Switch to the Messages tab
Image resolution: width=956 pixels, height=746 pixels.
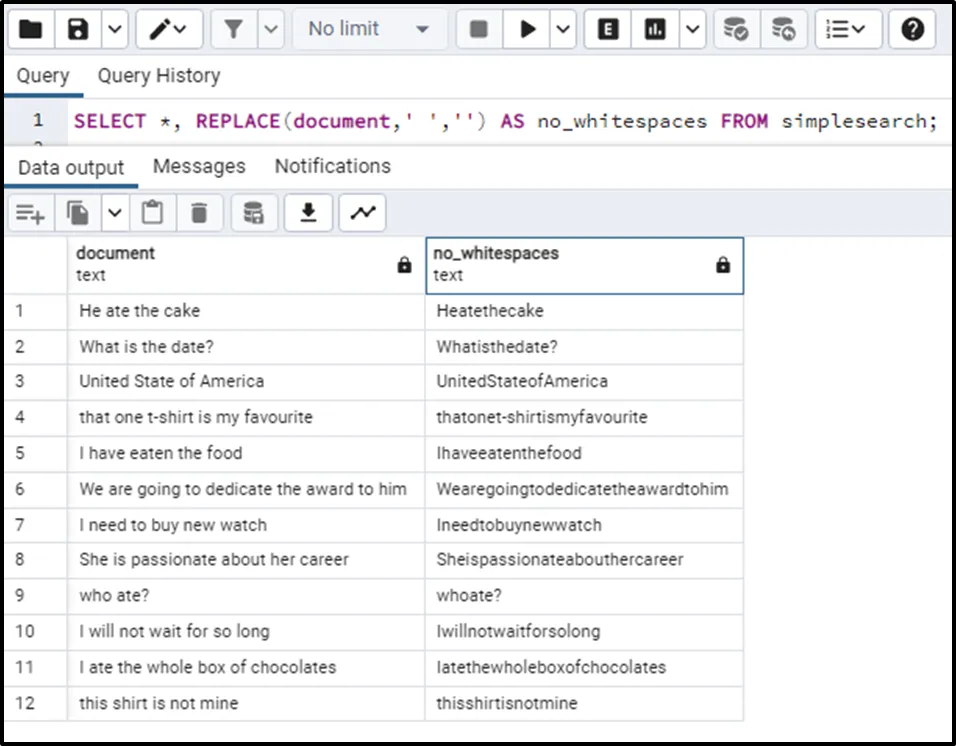199,166
